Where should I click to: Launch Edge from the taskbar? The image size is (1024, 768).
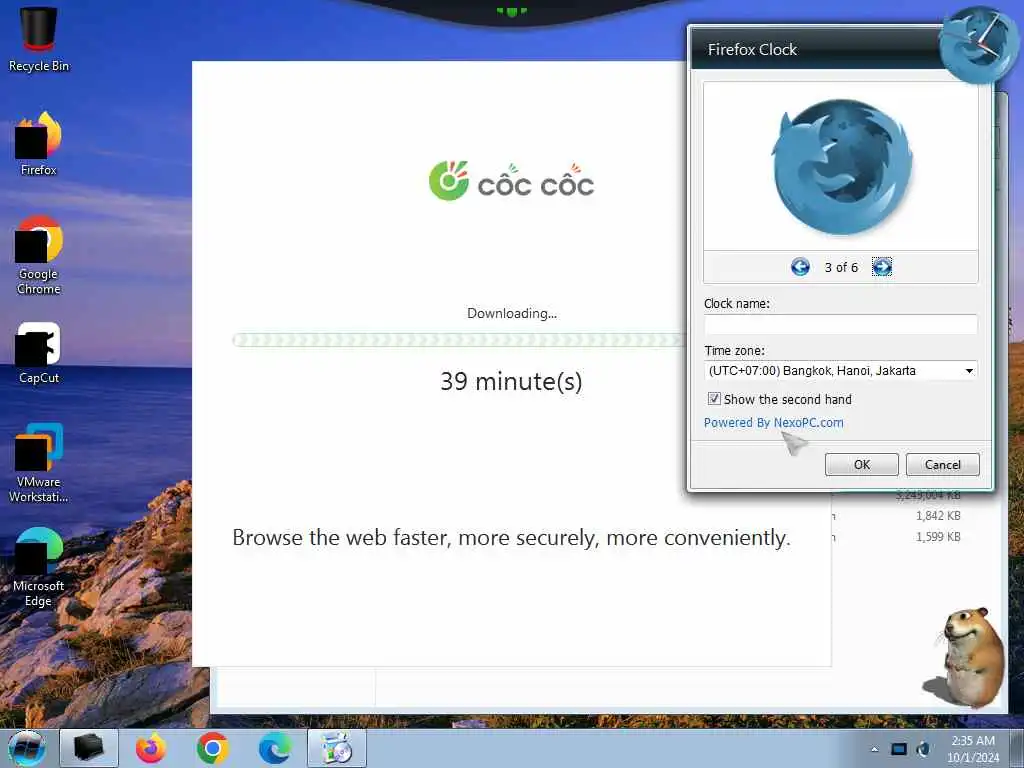[275, 748]
